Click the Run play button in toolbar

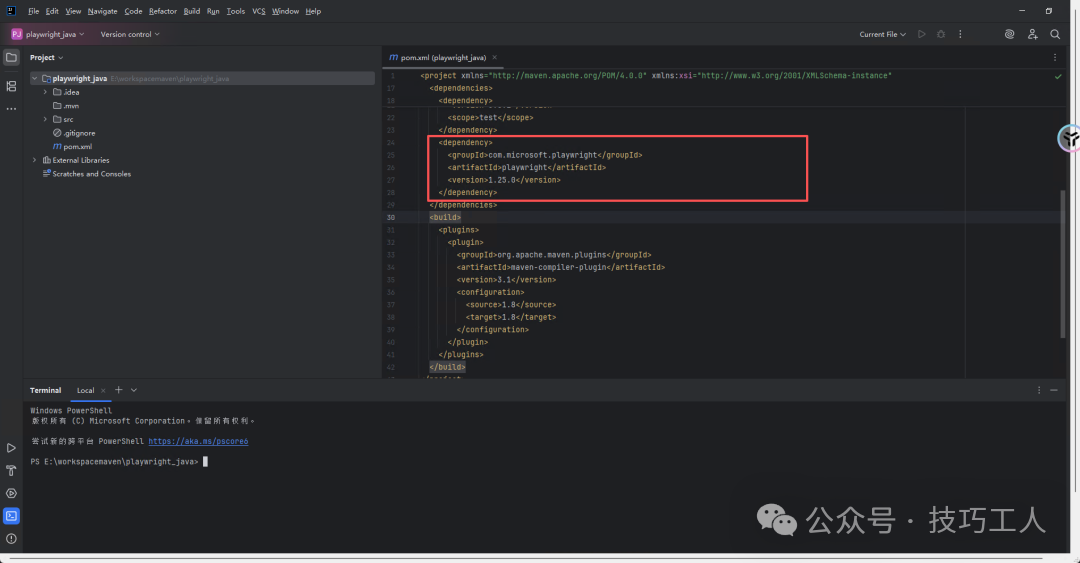pos(922,34)
